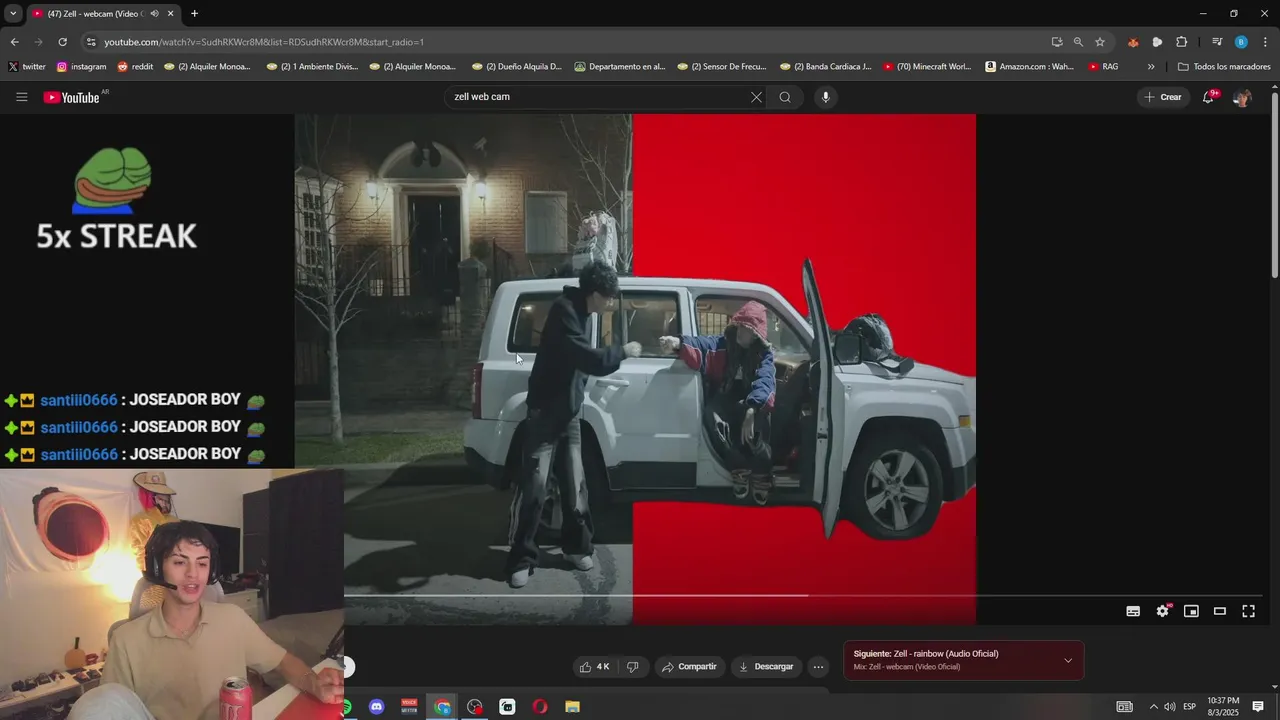The width and height of the screenshot is (1280, 720).
Task: Open the install/cast icon in address bar
Action: 1057,42
